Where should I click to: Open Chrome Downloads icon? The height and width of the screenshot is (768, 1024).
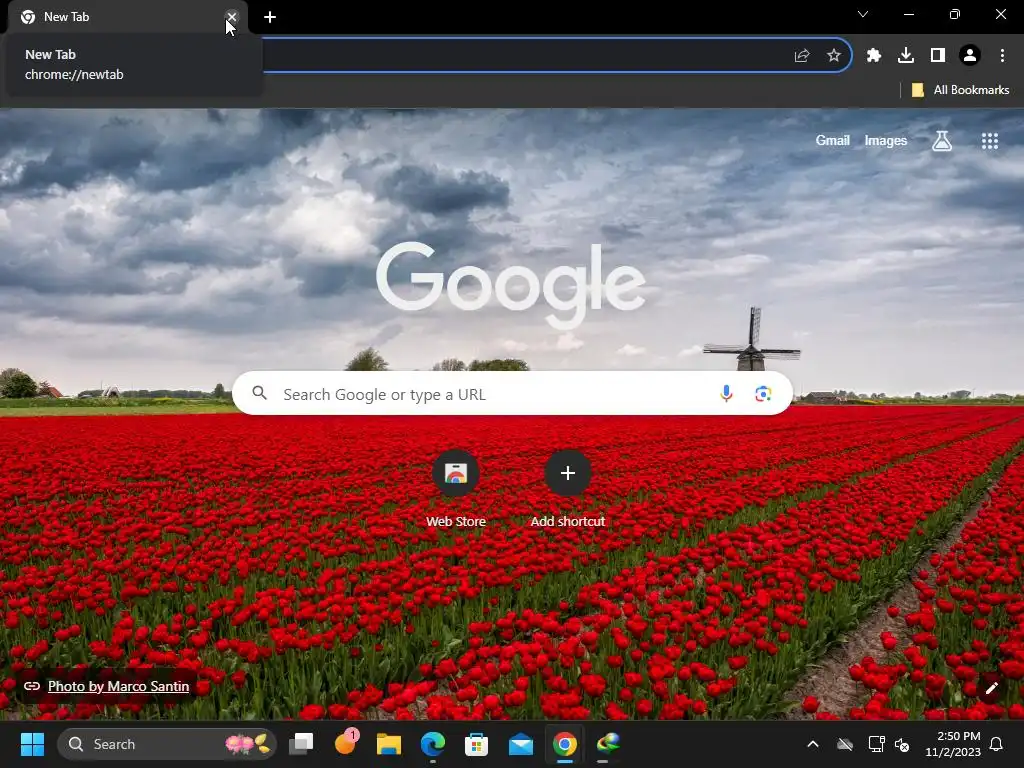[x=906, y=56]
